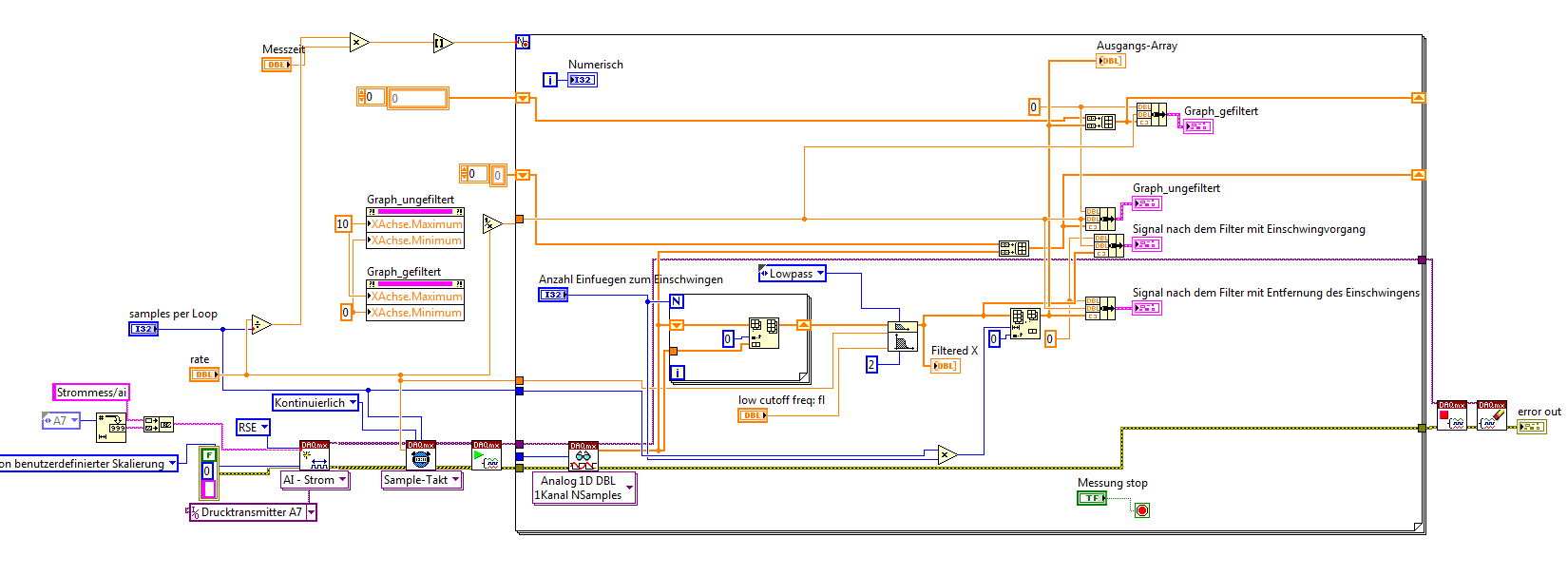Screen dimensions: 1568x576
Task: Click the Numerisch I32 indicator terminal
Action: click(x=583, y=80)
